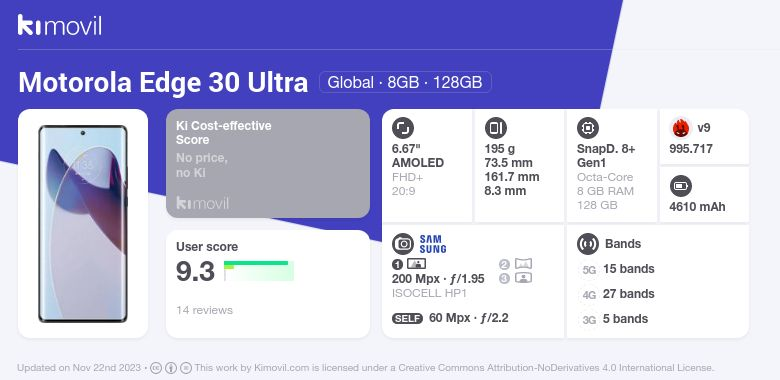Select the main camera icon
Viewport: 780px width, 380px height.
tap(403, 244)
